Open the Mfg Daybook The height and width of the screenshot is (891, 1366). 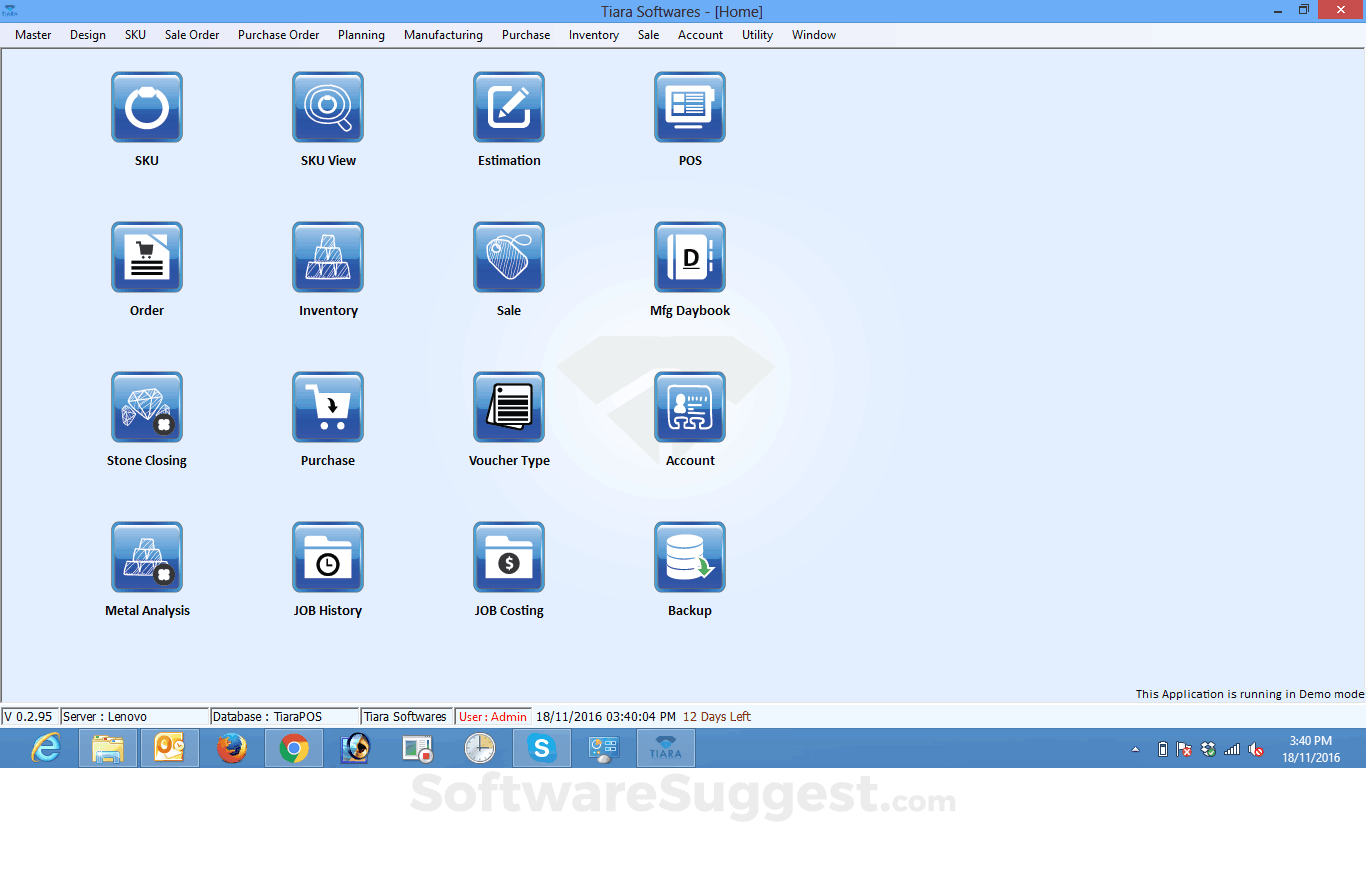690,257
